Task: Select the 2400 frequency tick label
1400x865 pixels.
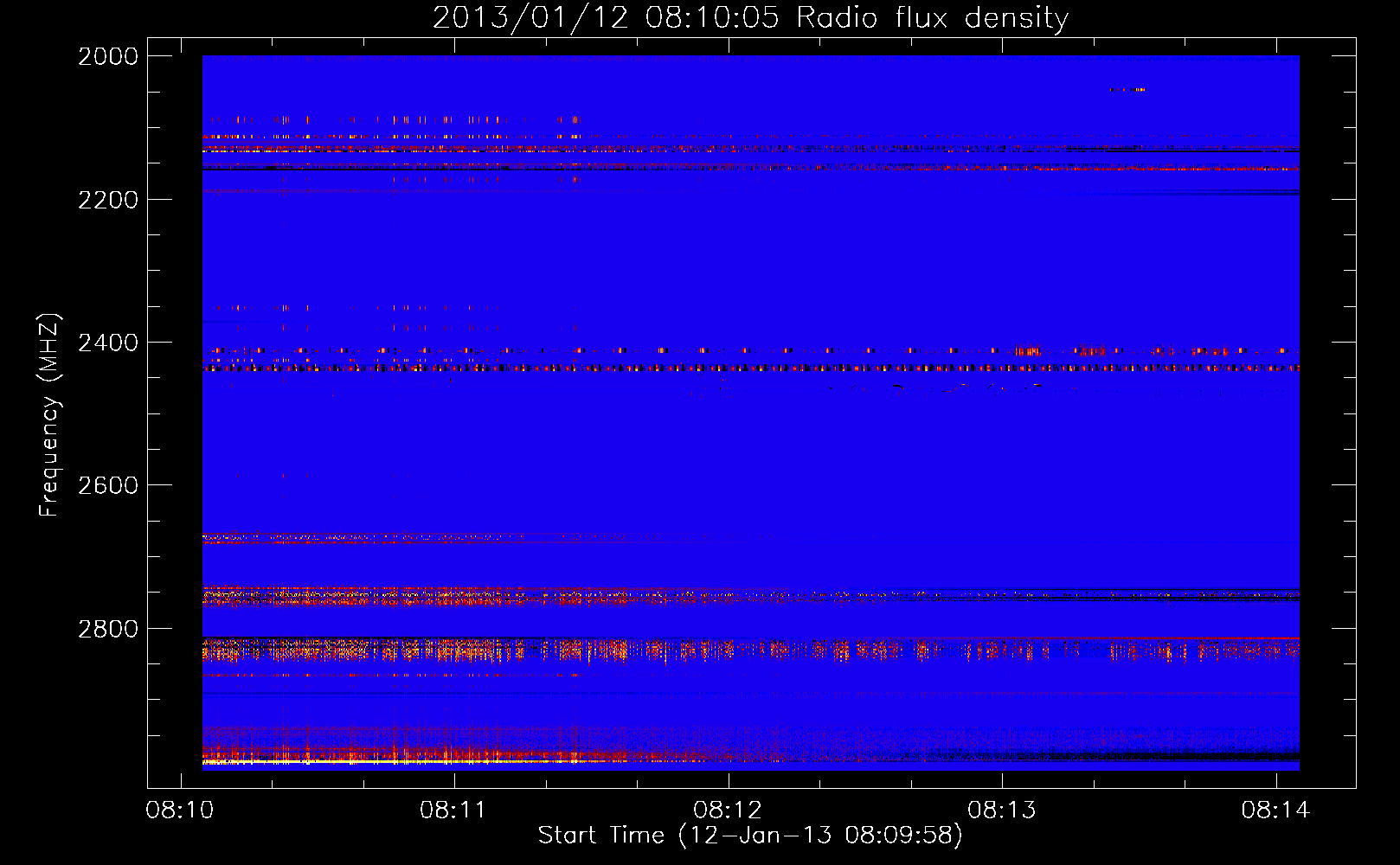Action: pos(108,343)
